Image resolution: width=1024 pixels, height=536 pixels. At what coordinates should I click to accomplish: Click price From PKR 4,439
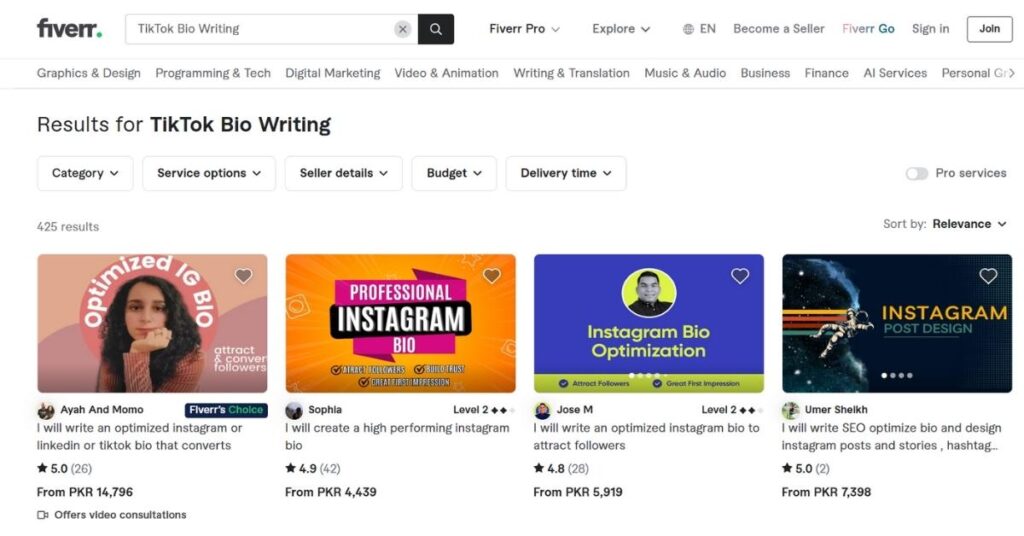[330, 492]
